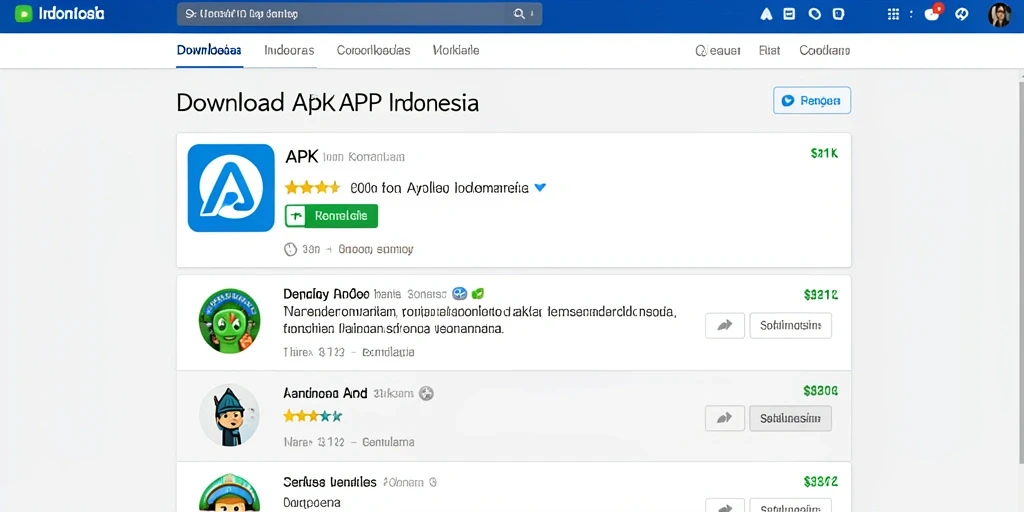Click the chat bubble icon beside the avatar
Image resolution: width=1024 pixels, height=512 pixels.
click(x=961, y=14)
